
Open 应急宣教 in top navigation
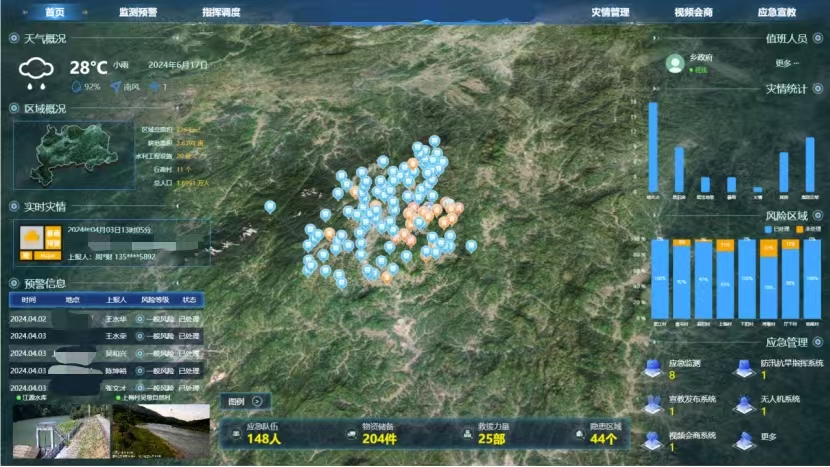tap(777, 12)
